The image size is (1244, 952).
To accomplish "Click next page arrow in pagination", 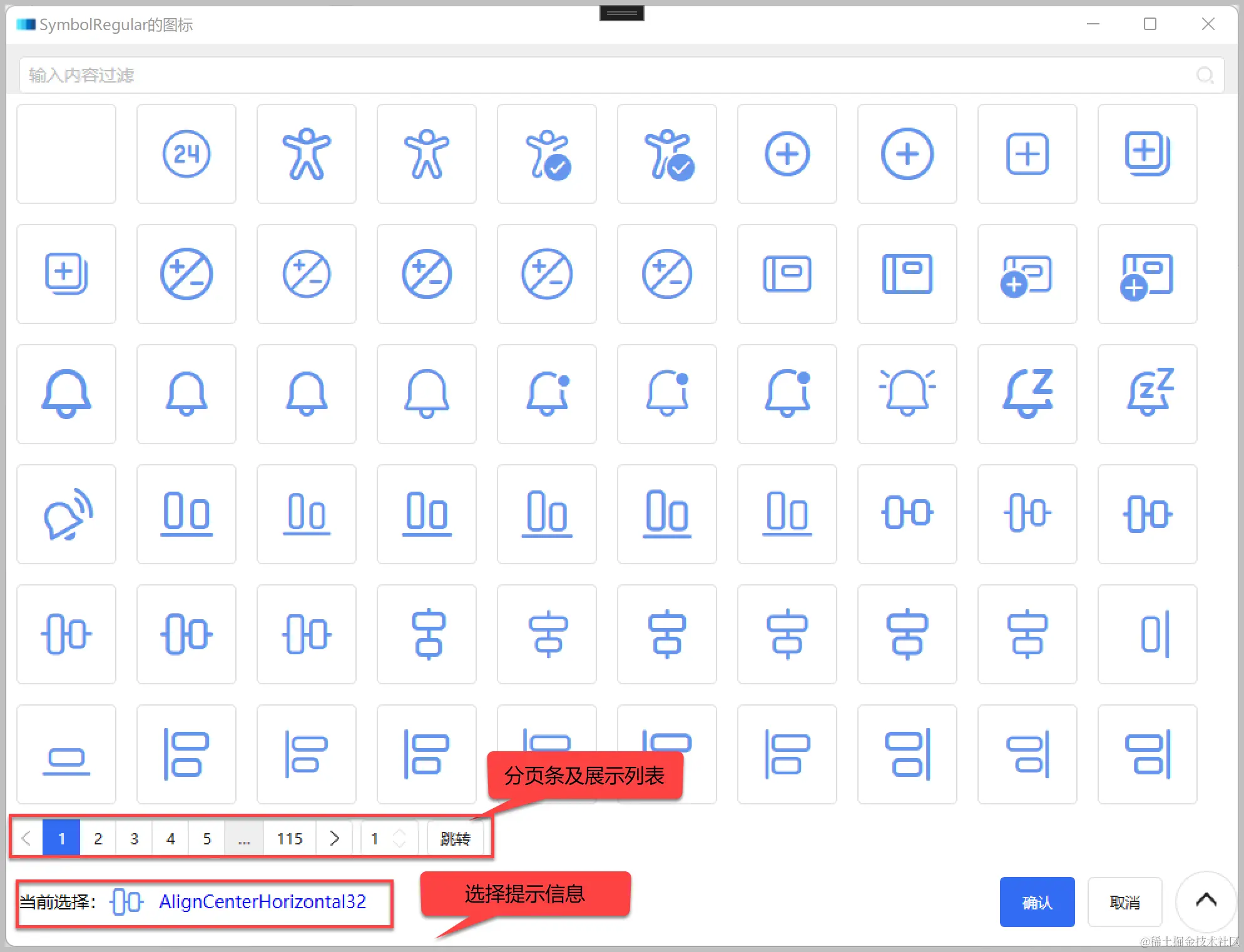I will [x=335, y=838].
